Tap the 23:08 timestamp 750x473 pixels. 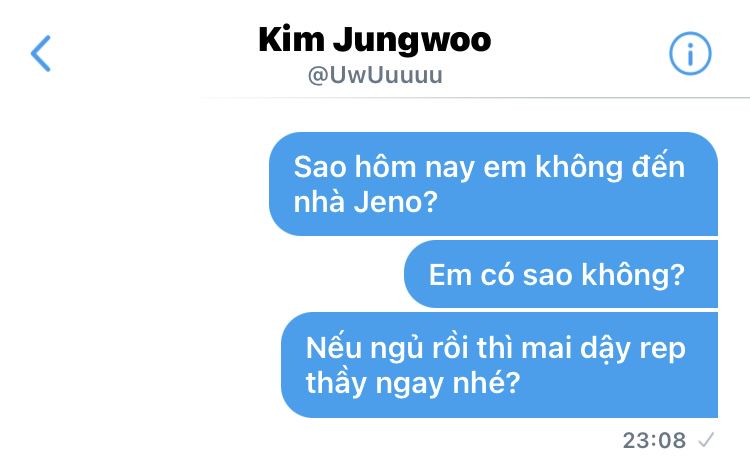click(x=654, y=440)
